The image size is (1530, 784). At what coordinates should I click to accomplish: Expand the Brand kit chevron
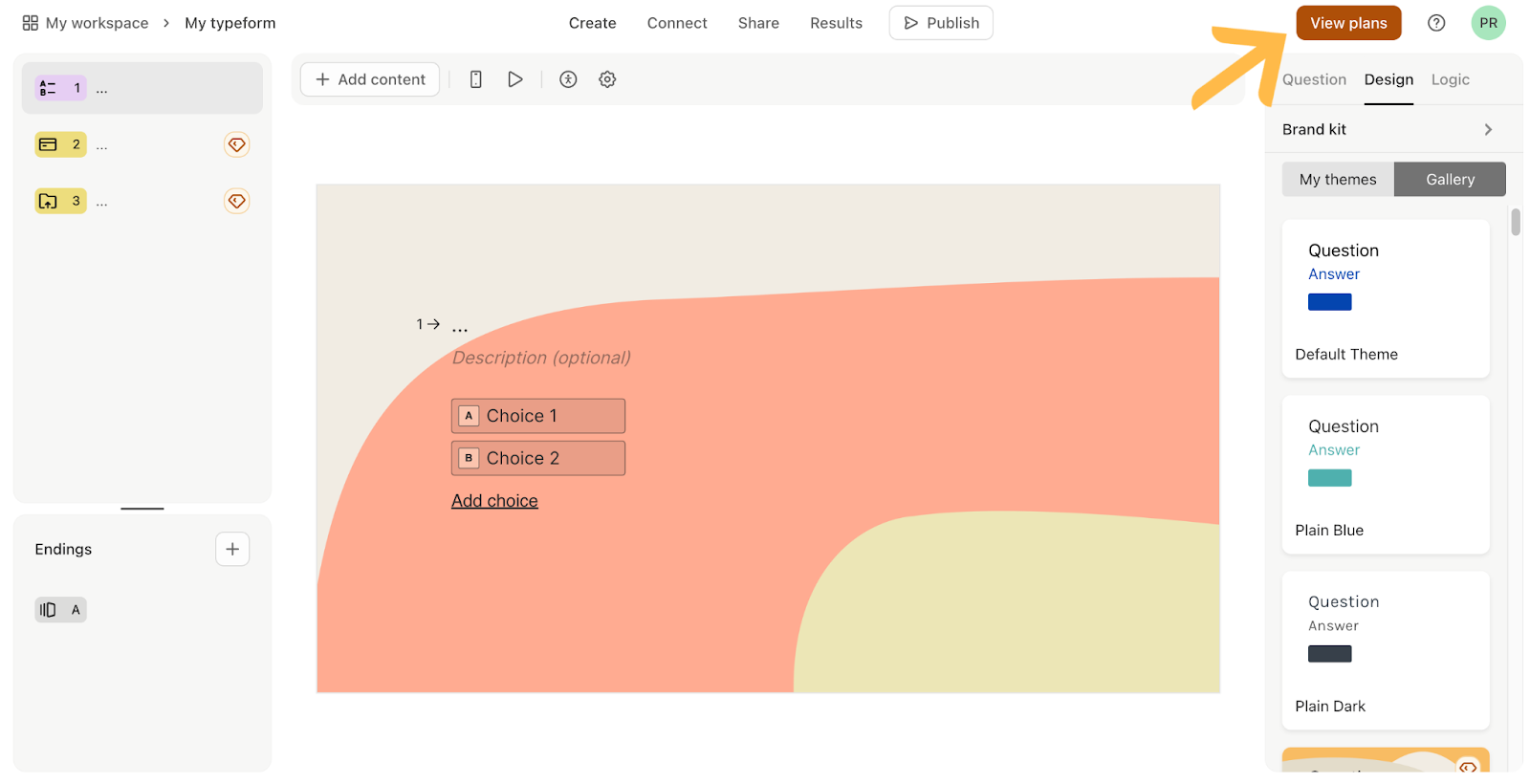click(x=1487, y=130)
